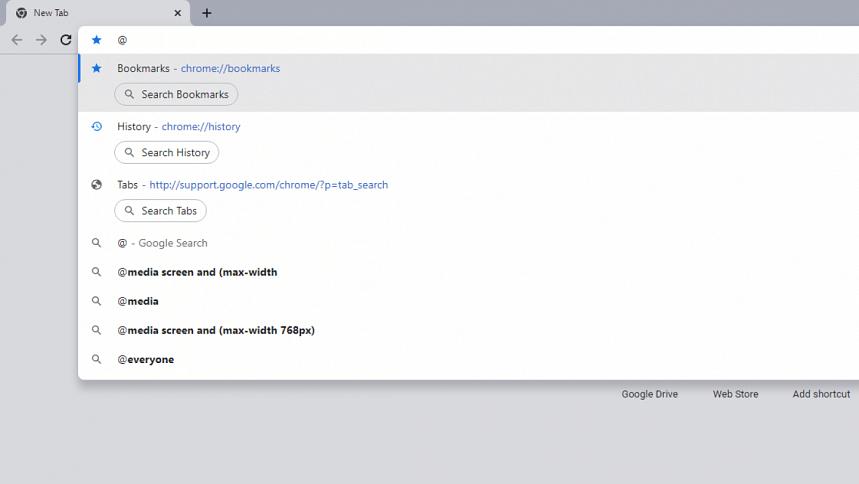
Task: Click the Bookmarks suggestion star icon
Action: (96, 69)
